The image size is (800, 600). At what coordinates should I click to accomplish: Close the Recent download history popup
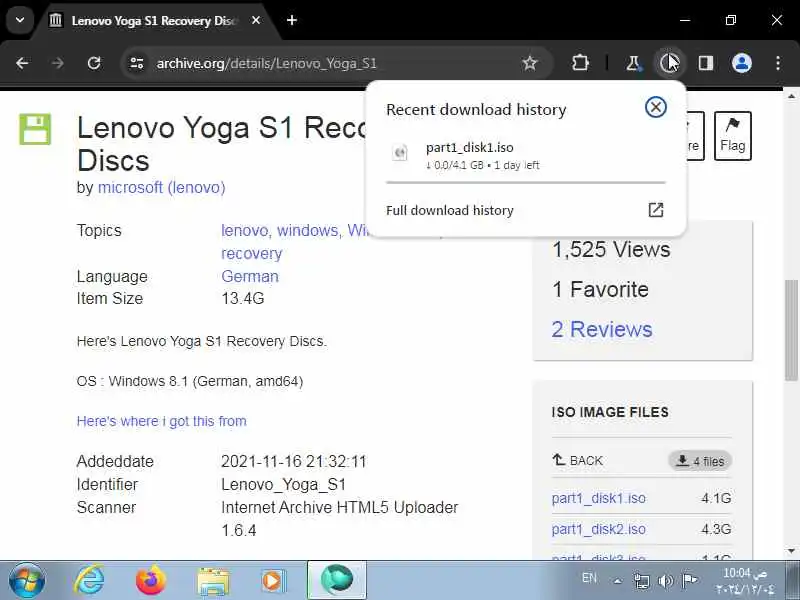[656, 107]
